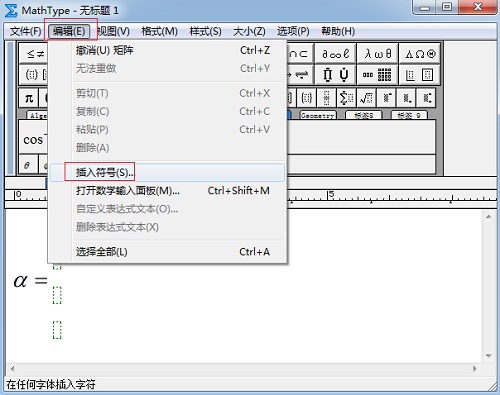Switch to the 标签 9 tab
500x395 pixels.
tap(409, 115)
